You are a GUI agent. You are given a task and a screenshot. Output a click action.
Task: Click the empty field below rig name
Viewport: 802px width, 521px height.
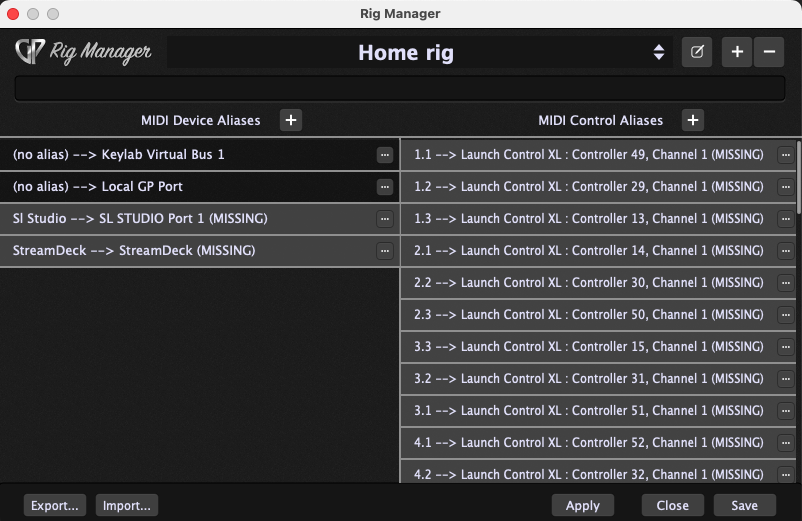(400, 88)
